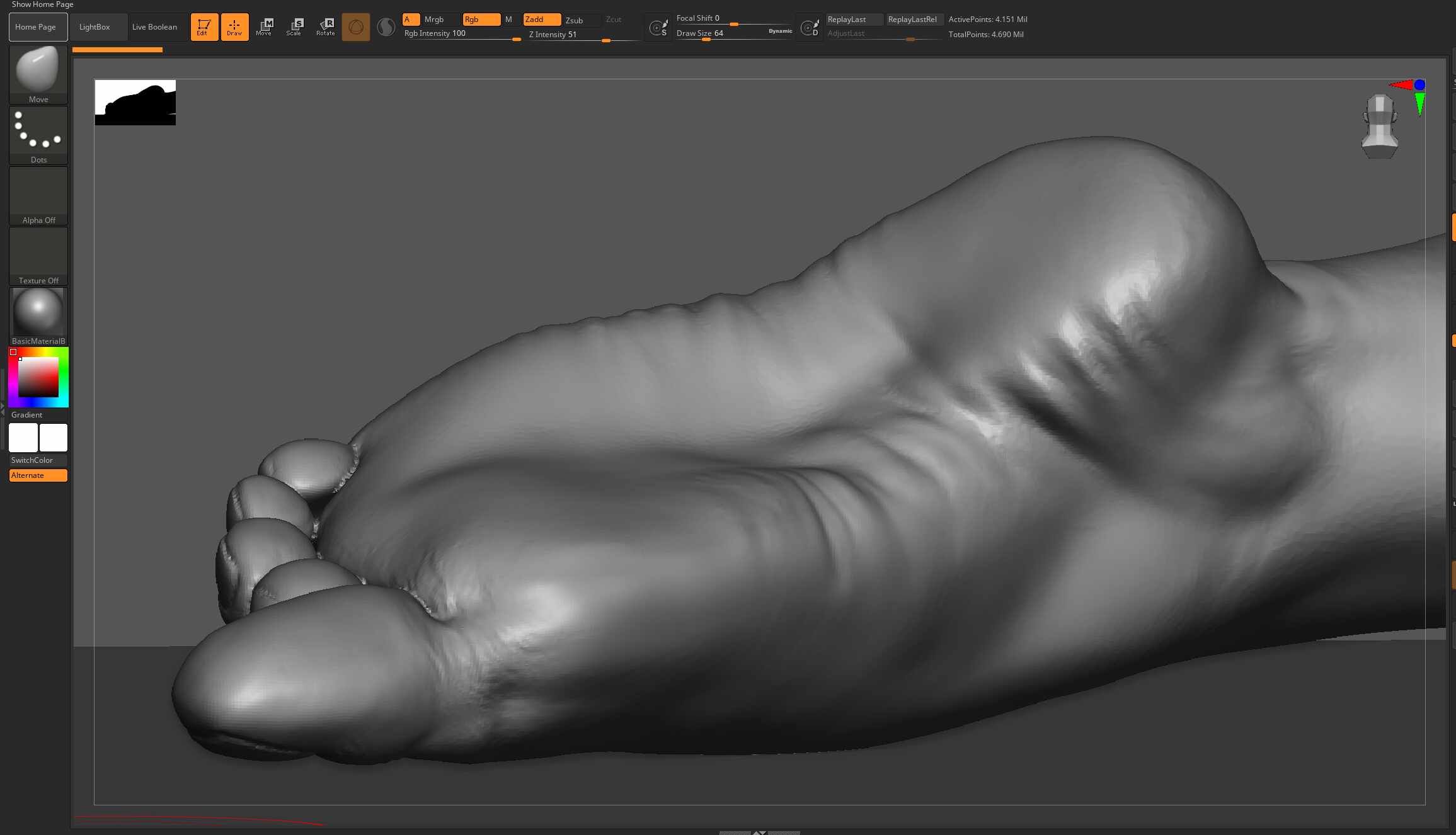Screen dimensions: 1456x835
Task: Adjust the Draw Size slider
Action: point(733,33)
